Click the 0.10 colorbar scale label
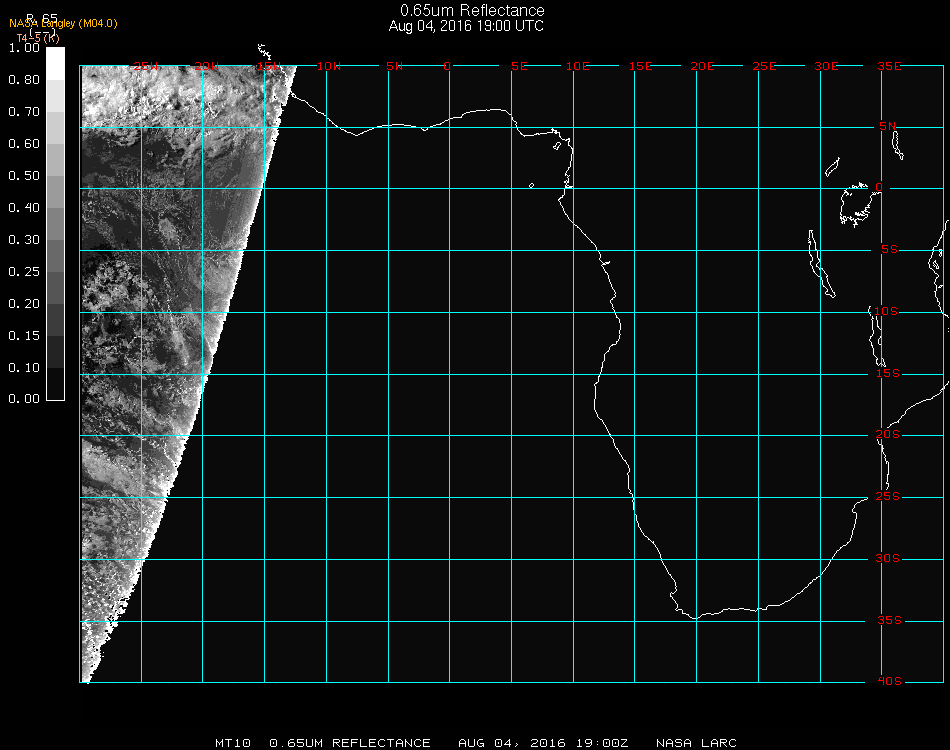Screen dimensions: 950x750 (23, 368)
